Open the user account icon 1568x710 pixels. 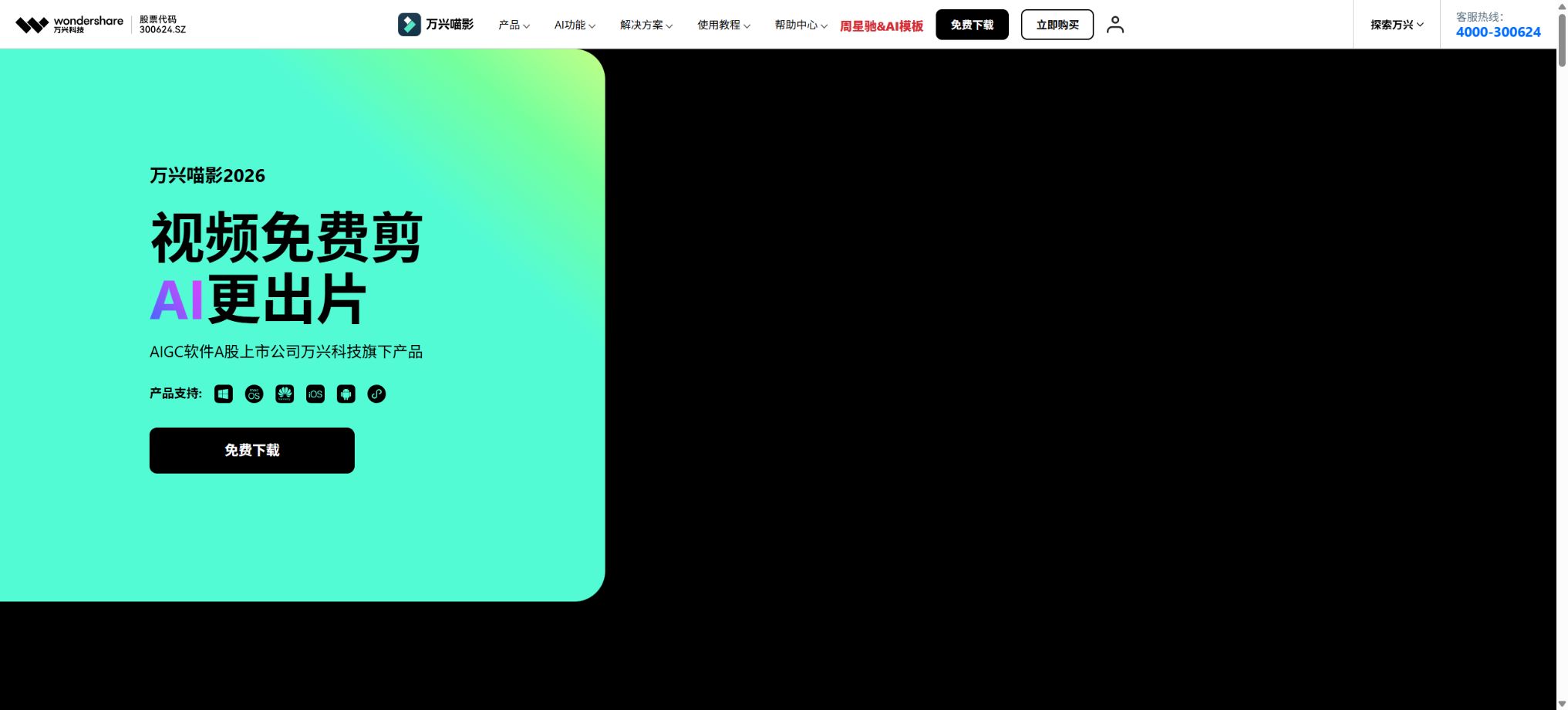(x=1115, y=25)
